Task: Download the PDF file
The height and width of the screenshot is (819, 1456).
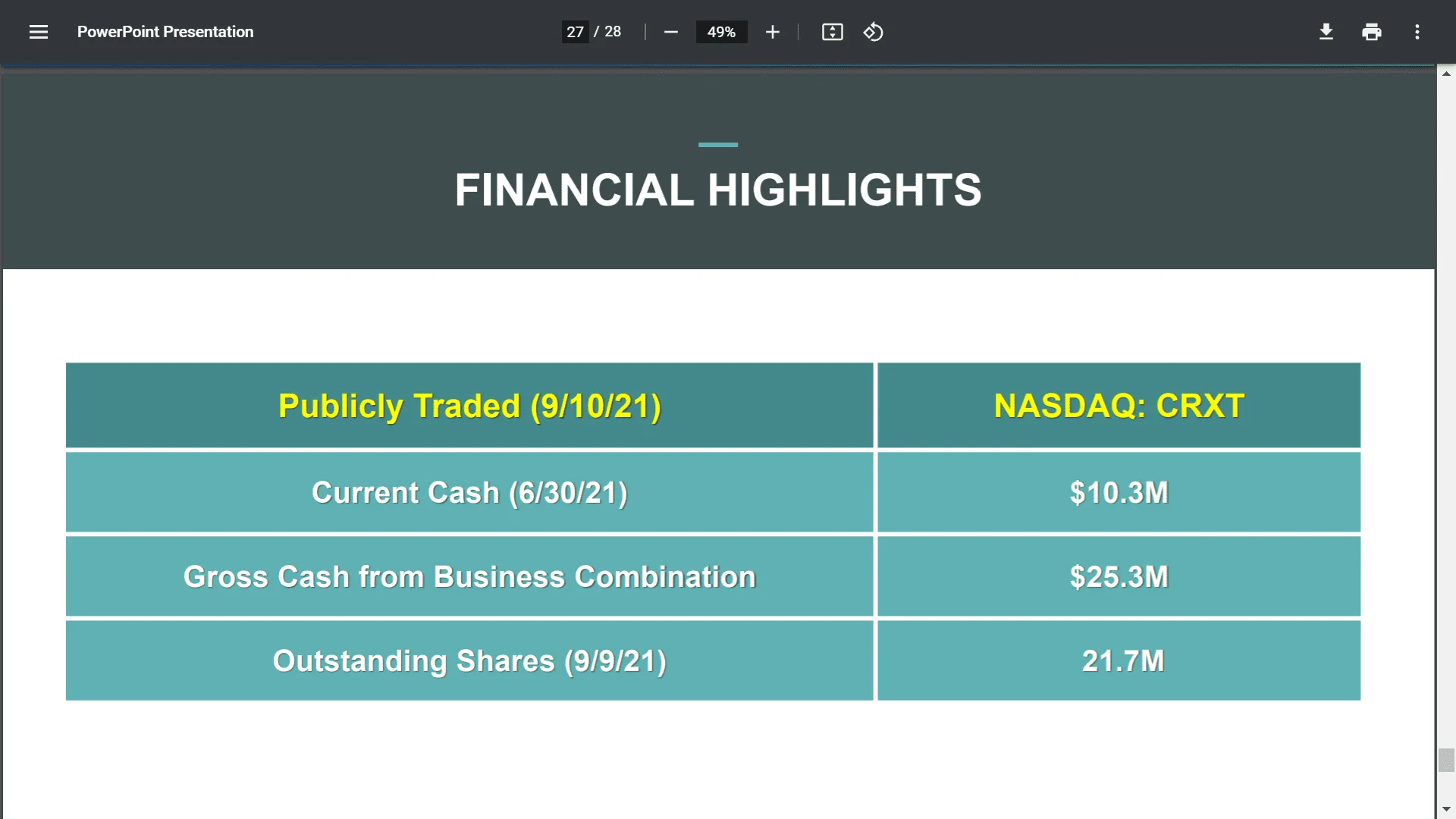Action: pyautogui.click(x=1326, y=32)
